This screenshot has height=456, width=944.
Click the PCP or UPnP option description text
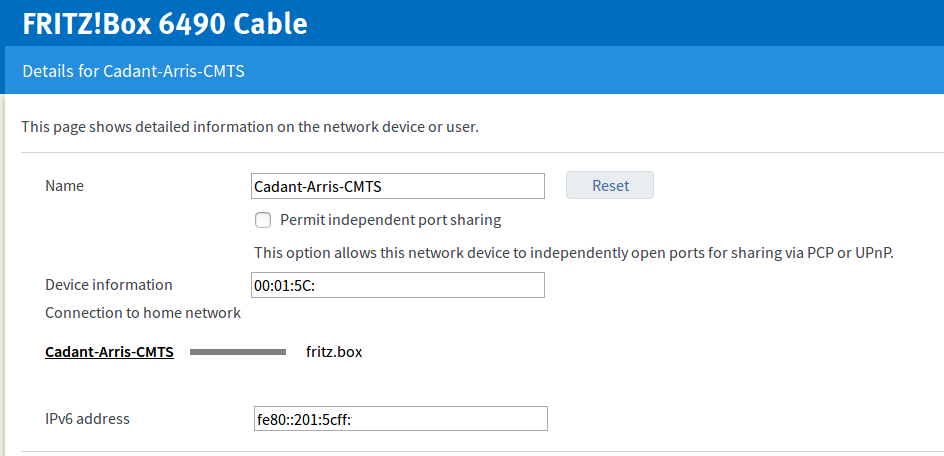[573, 252]
